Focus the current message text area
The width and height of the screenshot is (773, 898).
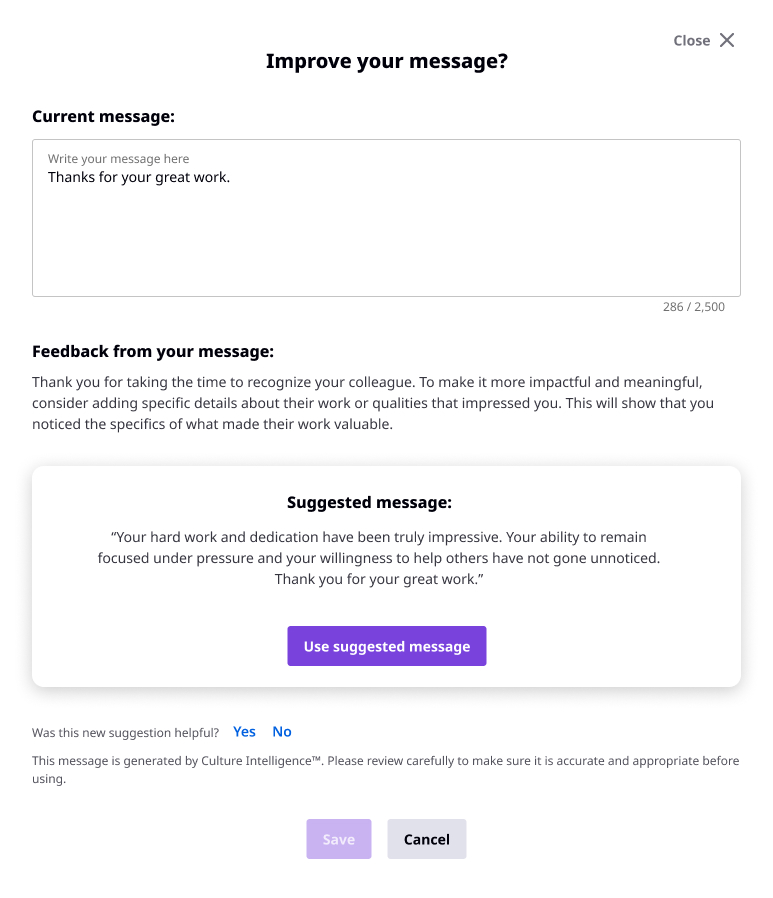(x=386, y=218)
